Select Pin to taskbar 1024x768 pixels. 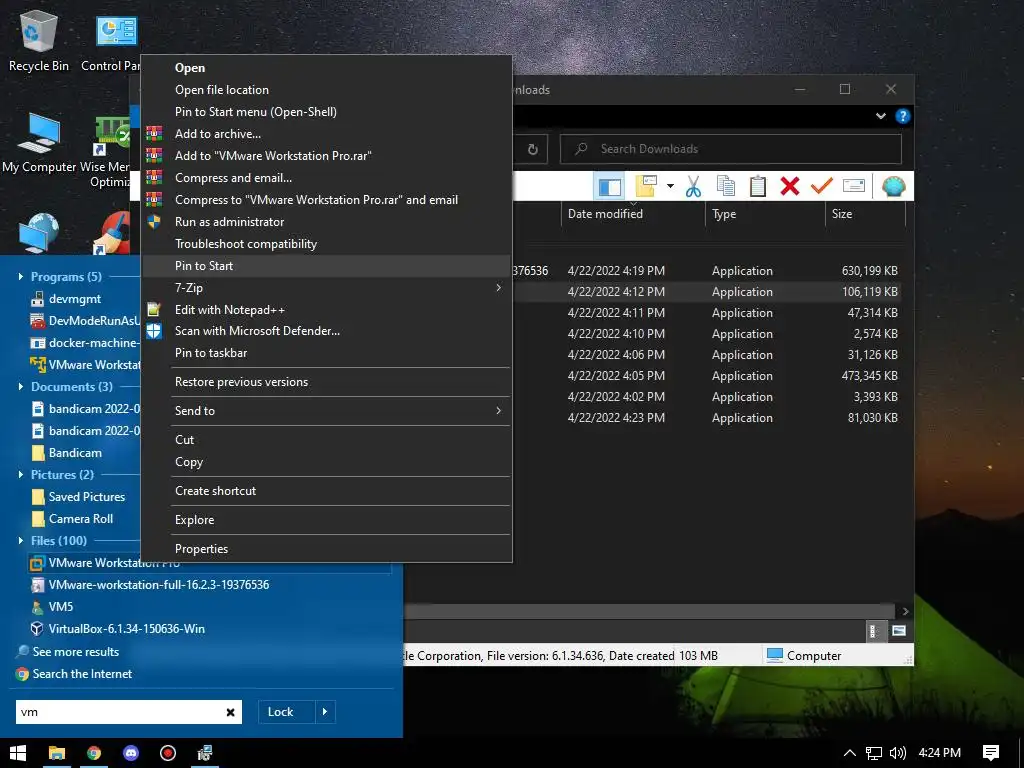pos(326,353)
